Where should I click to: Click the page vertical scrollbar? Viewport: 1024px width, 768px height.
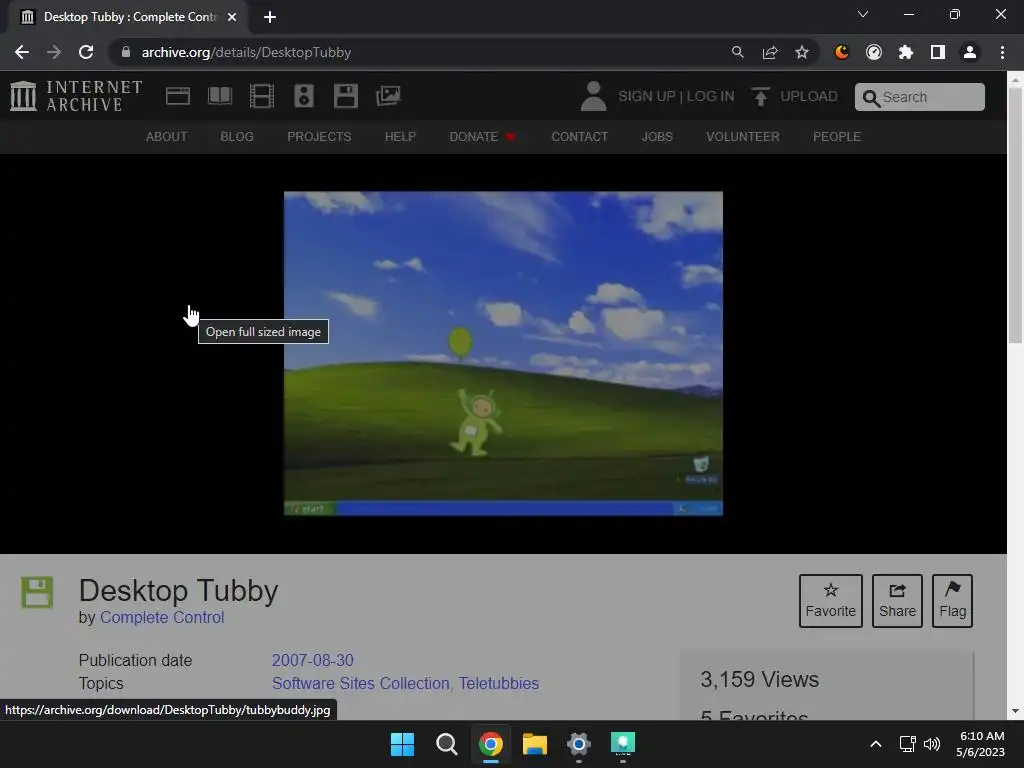click(1016, 216)
